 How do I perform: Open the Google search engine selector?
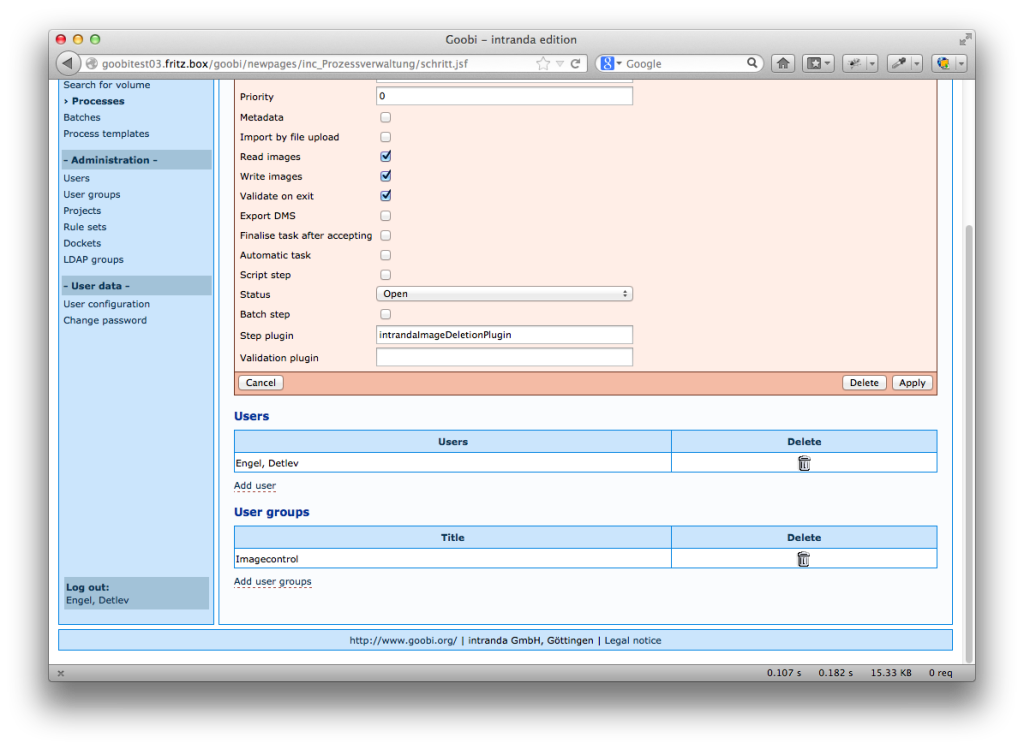tap(610, 63)
